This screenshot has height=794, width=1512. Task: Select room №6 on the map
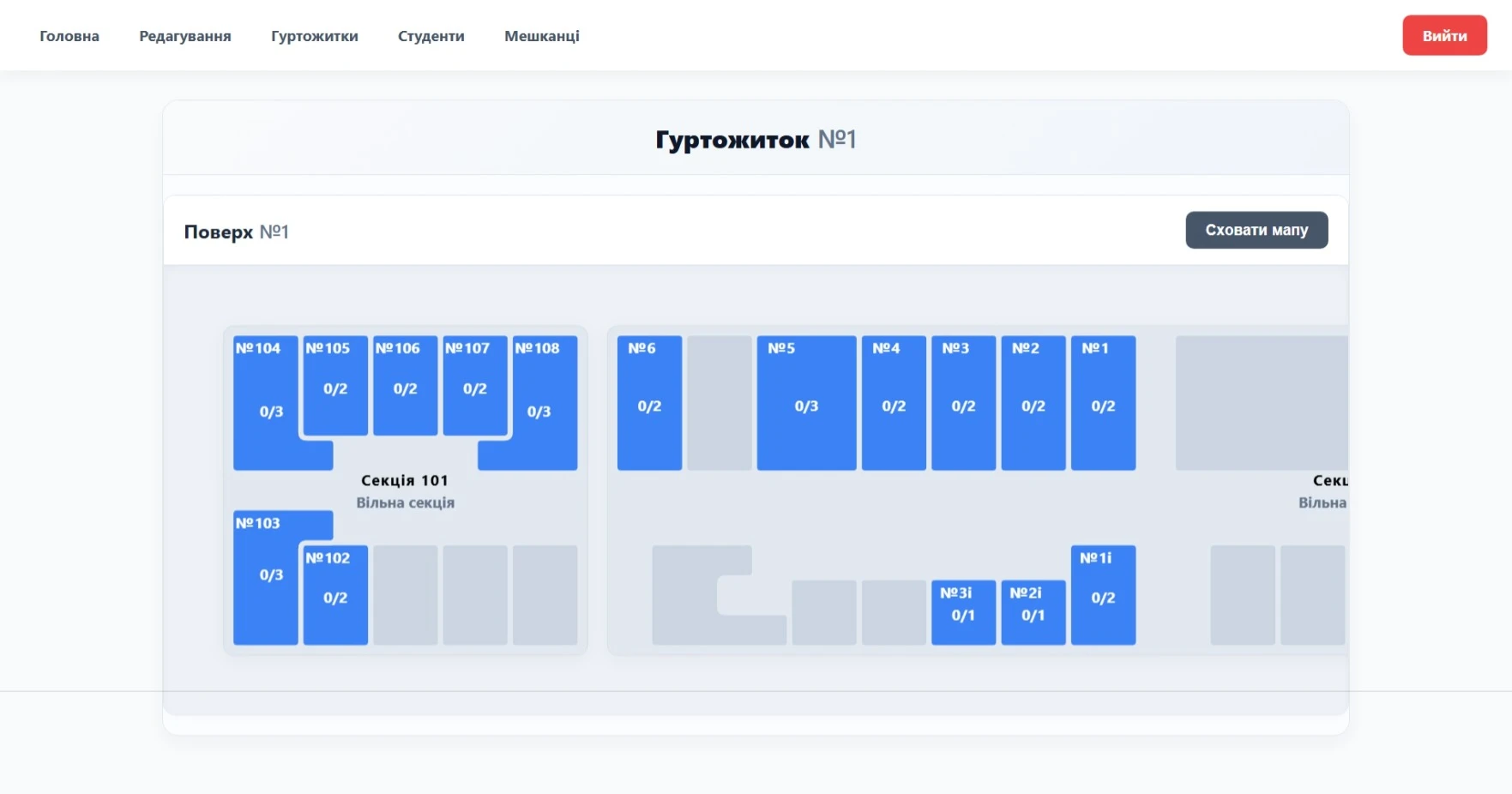(649, 403)
